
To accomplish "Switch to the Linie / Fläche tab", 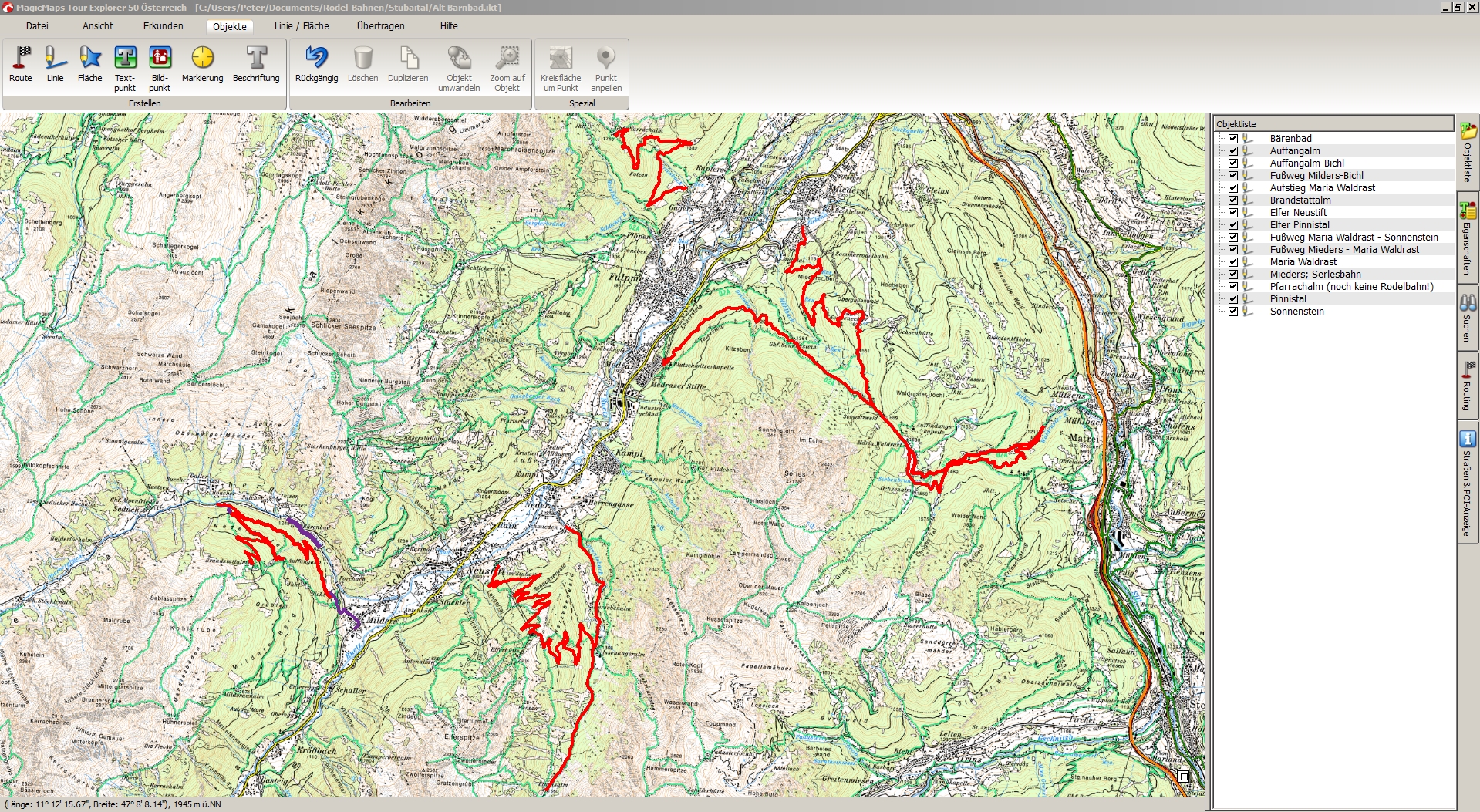I will (x=302, y=25).
